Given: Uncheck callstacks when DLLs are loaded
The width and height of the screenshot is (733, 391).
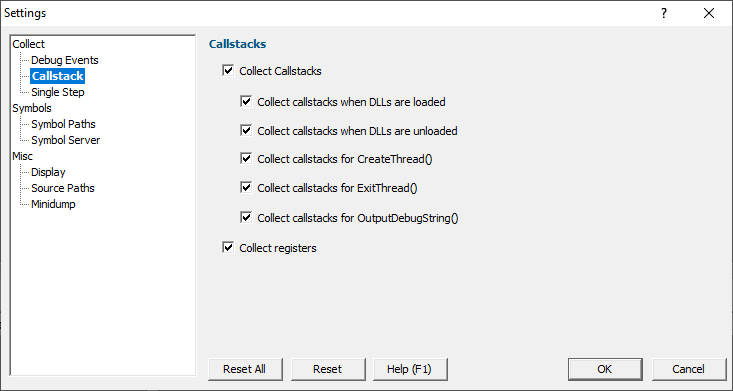Looking at the screenshot, I should click(246, 101).
